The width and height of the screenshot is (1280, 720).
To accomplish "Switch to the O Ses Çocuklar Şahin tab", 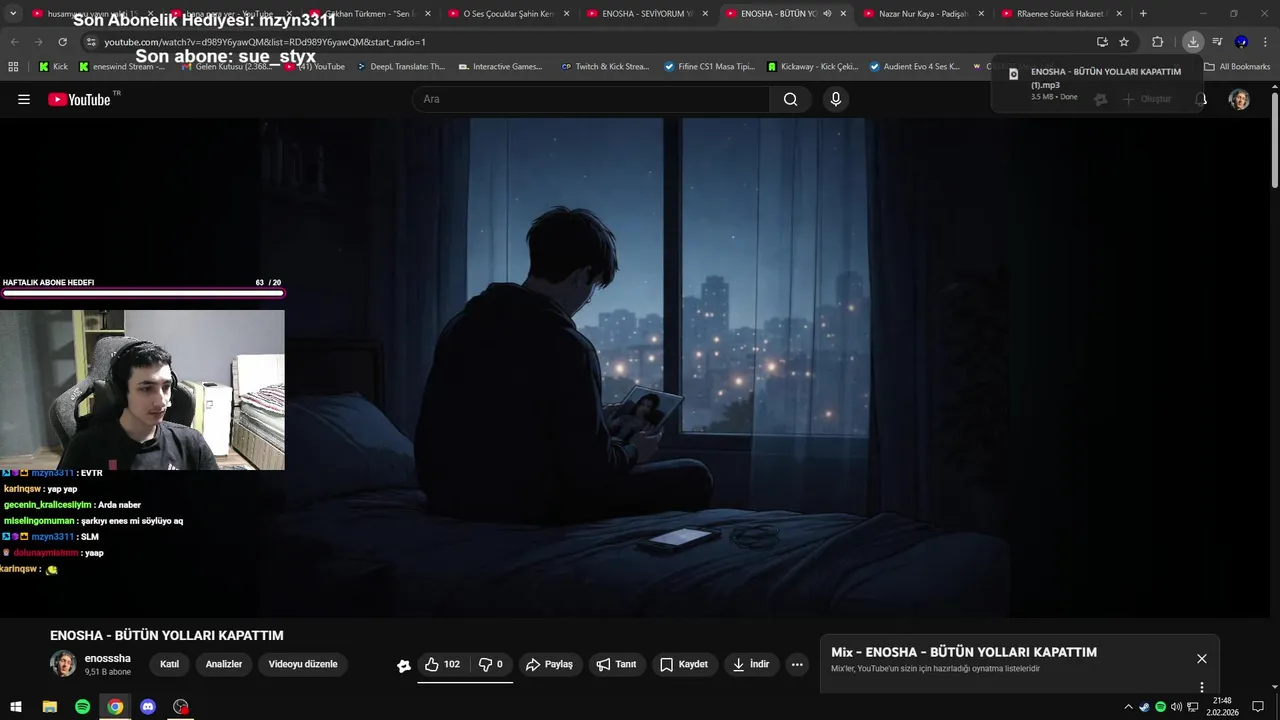I will click(507, 14).
